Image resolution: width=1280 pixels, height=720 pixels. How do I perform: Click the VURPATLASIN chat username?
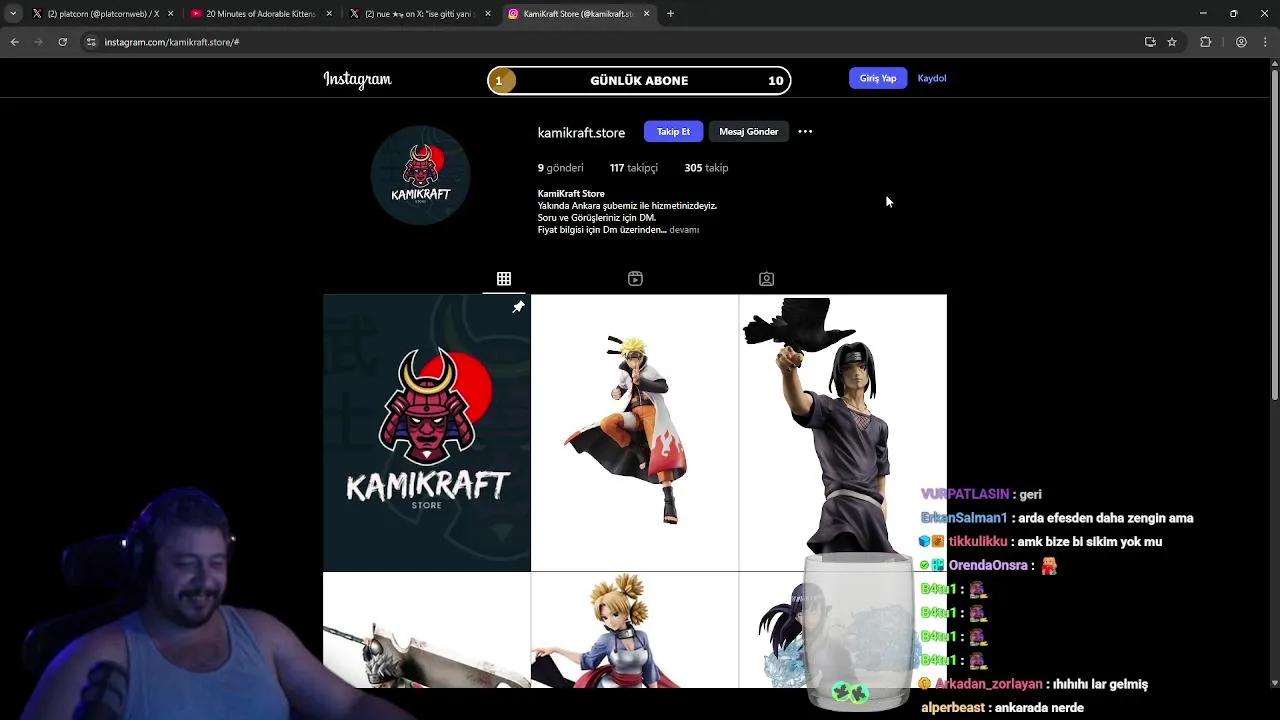pos(965,494)
